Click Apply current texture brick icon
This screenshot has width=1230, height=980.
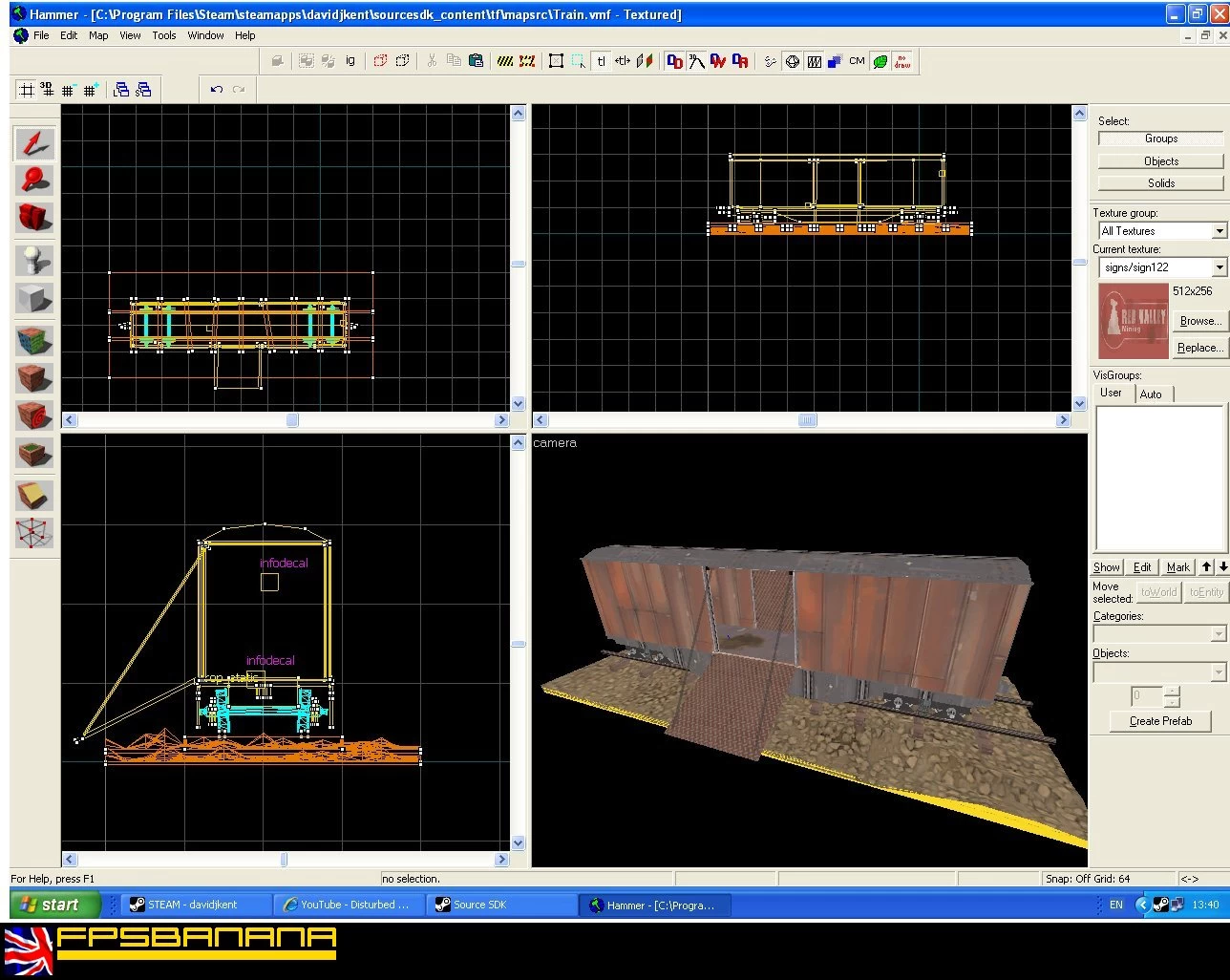click(34, 378)
